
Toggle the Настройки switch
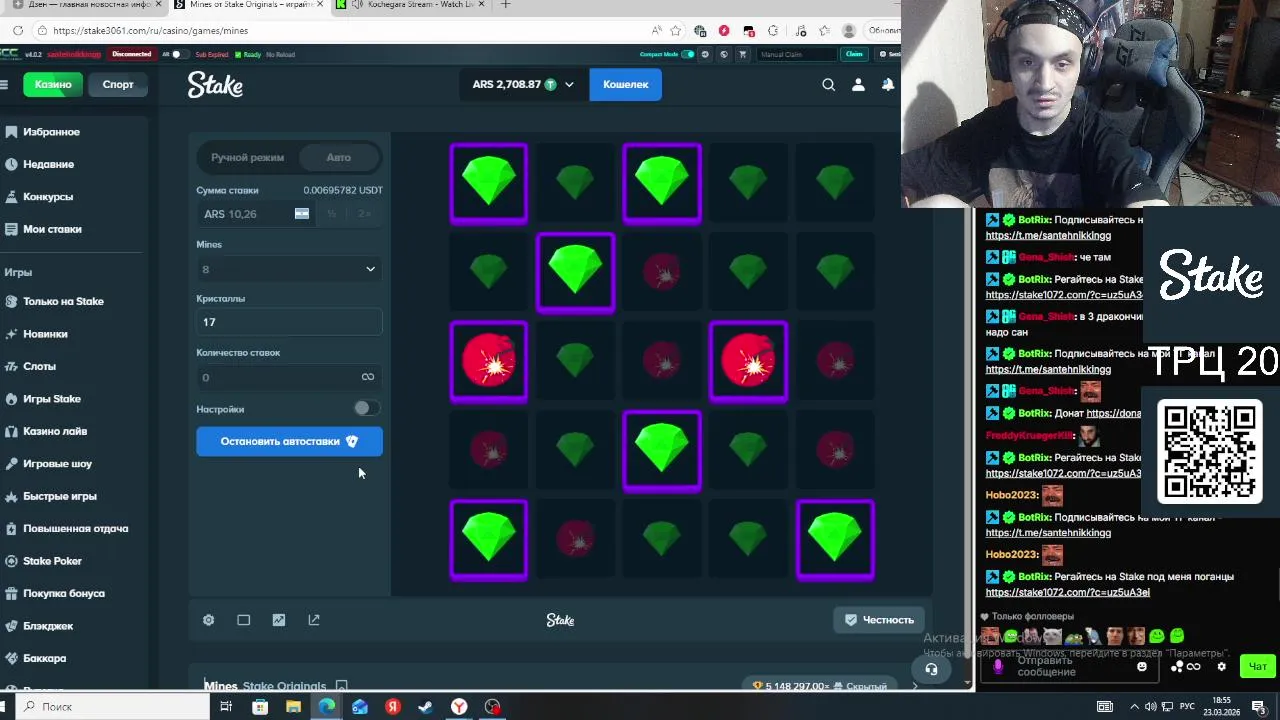[366, 408]
